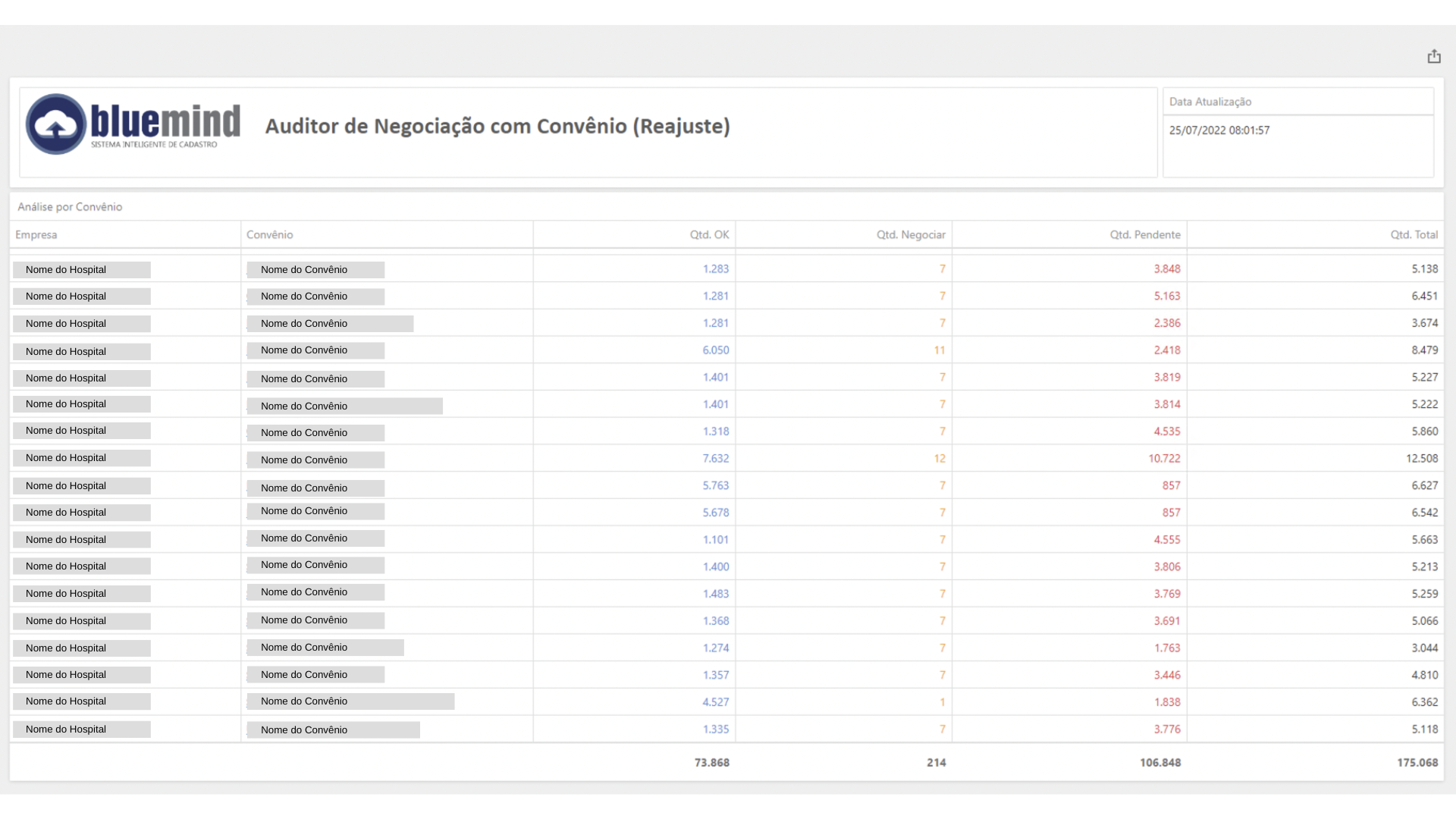
Task: Sort by the Qtd. Pendente column header
Action: pyautogui.click(x=1145, y=235)
